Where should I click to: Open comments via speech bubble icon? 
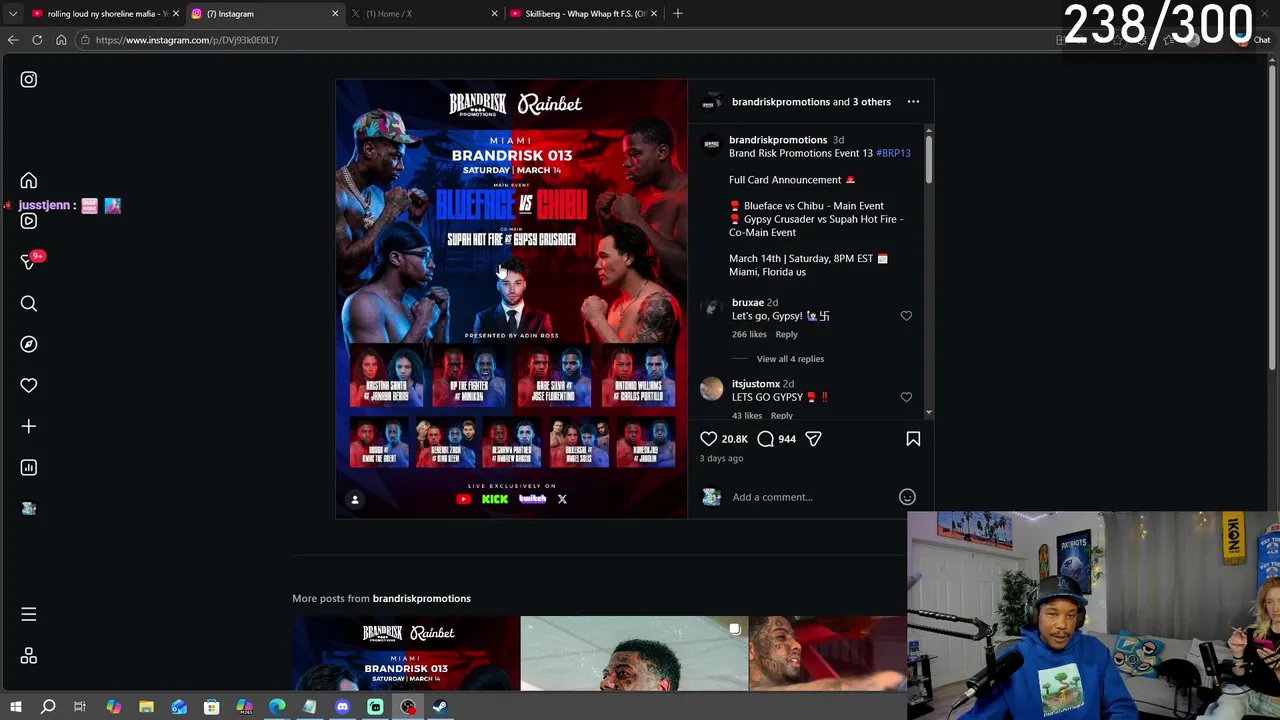tap(765, 438)
